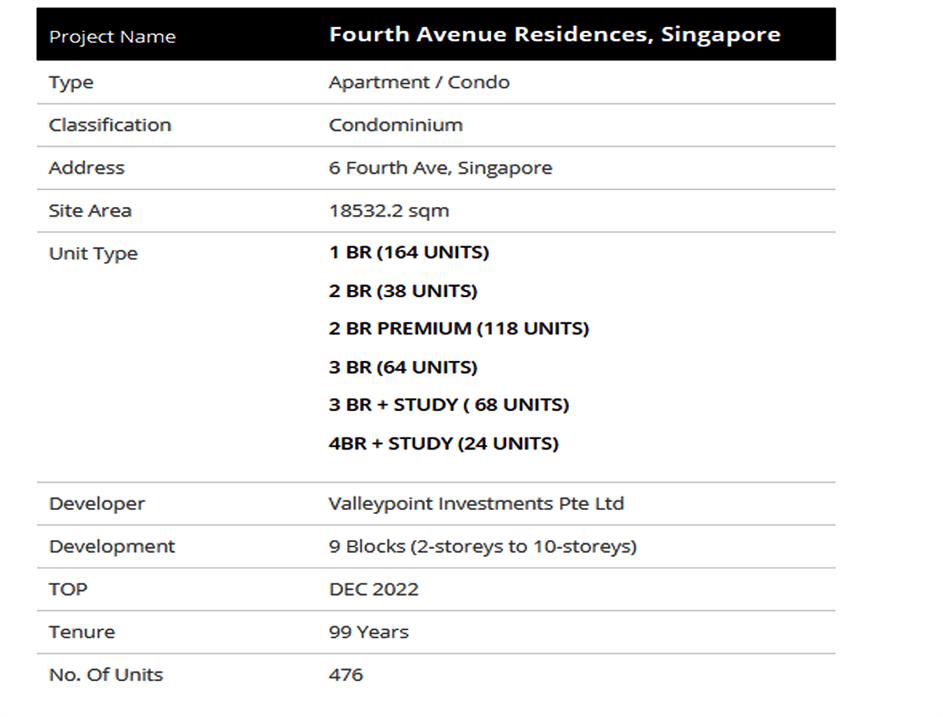Select the 1 BR (164 UNITS) entry
The height and width of the screenshot is (717, 943).
click(408, 253)
